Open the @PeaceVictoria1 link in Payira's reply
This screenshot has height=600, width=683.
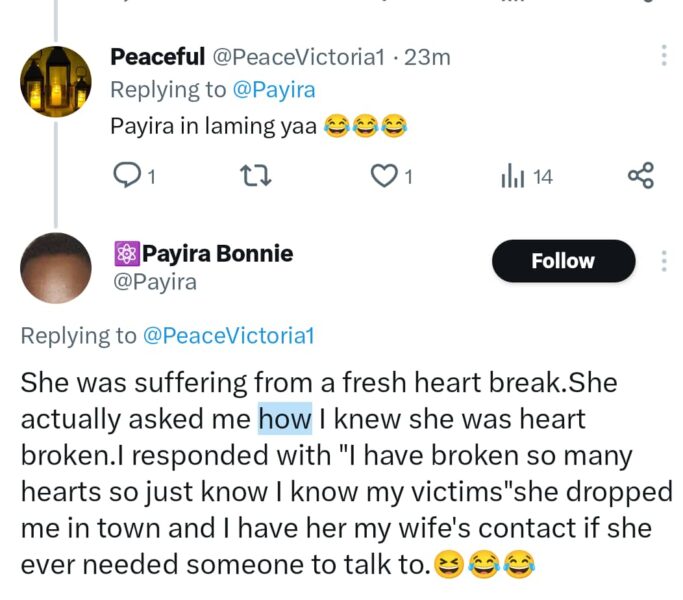[x=230, y=337]
